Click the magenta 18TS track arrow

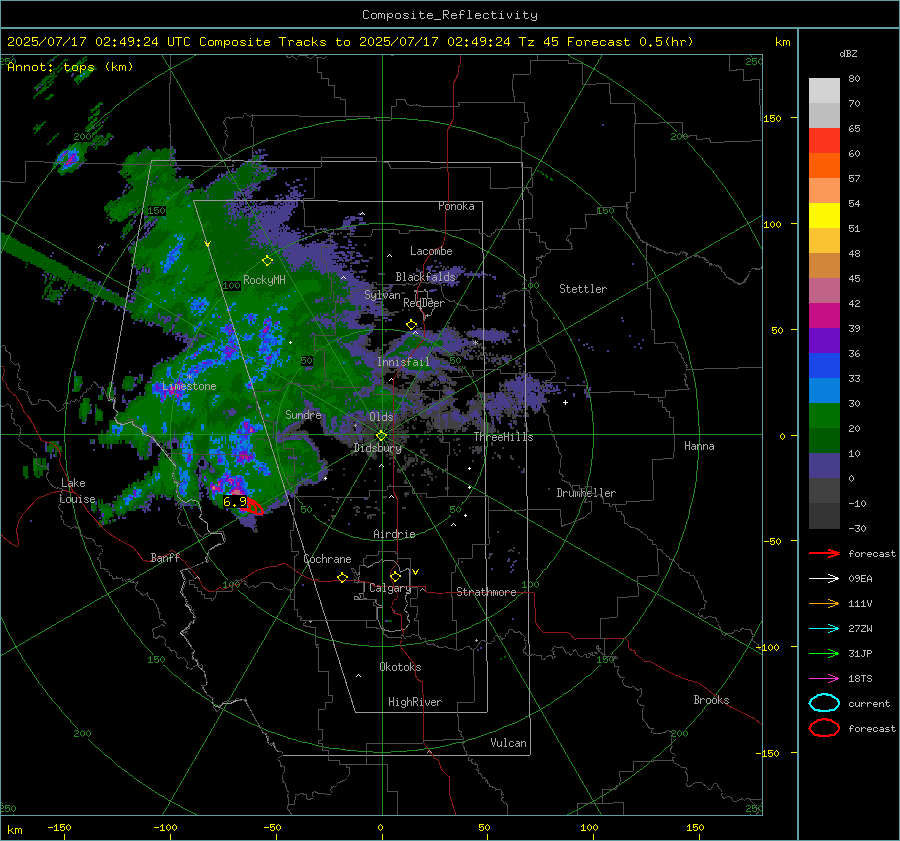coord(824,679)
